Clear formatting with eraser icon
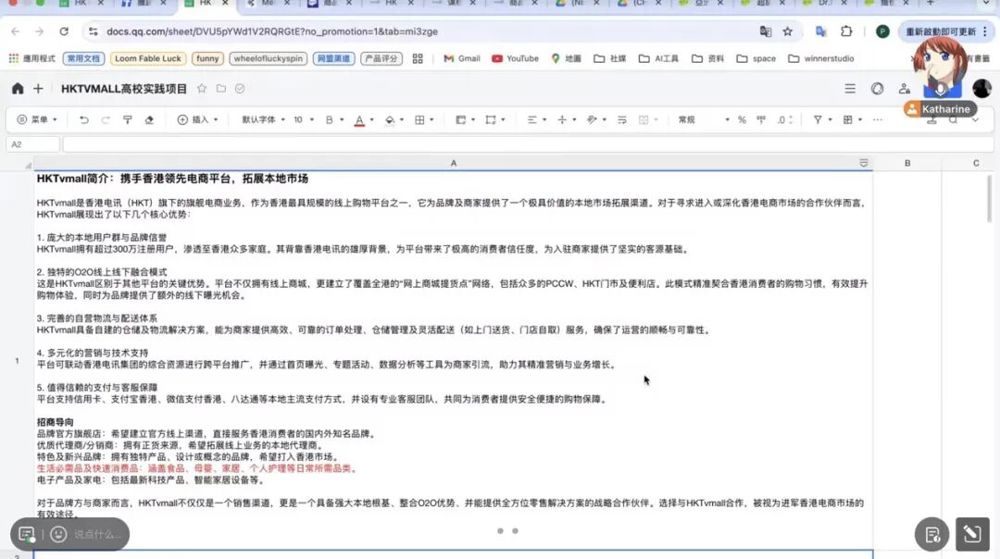Image resolution: width=1000 pixels, height=559 pixels. 149,120
